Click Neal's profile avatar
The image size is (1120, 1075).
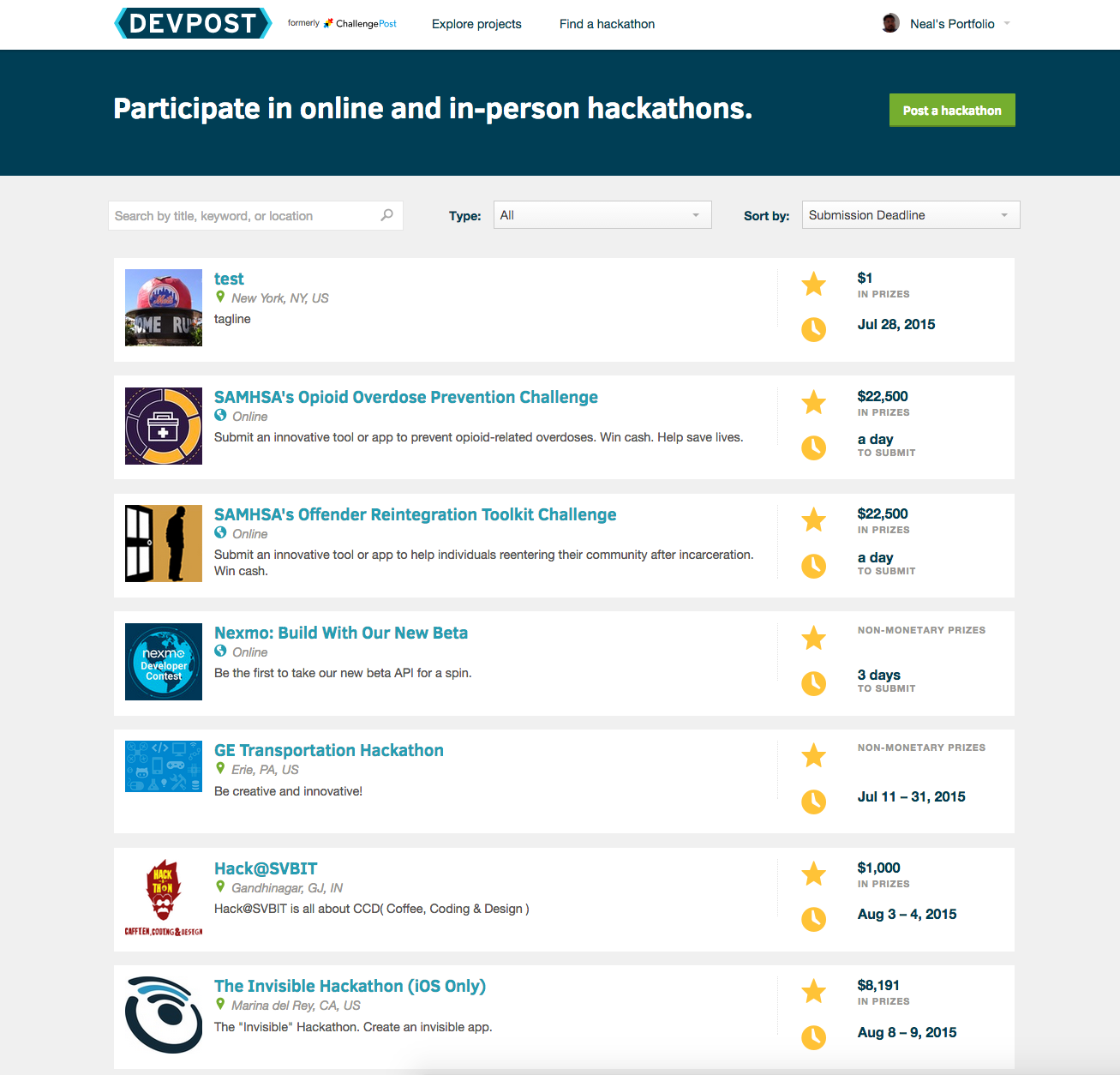click(891, 23)
